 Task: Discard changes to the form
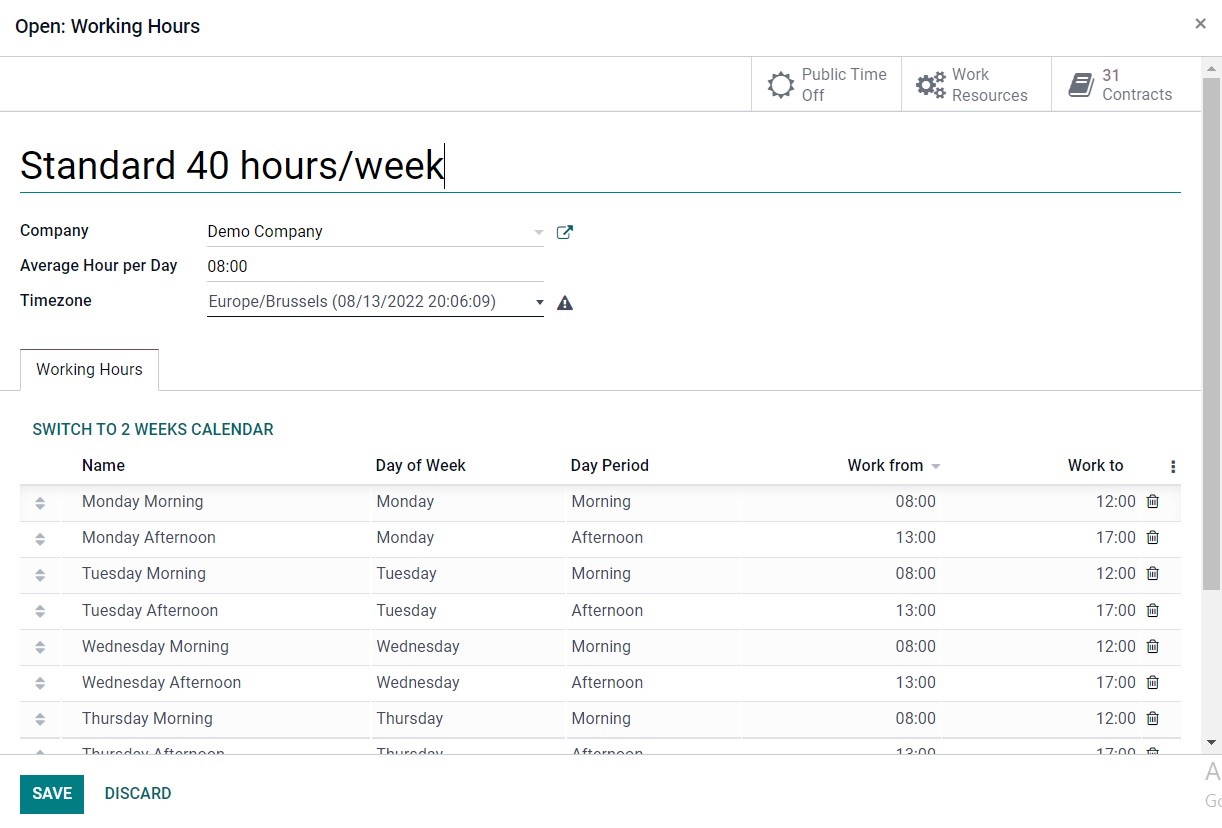[138, 793]
